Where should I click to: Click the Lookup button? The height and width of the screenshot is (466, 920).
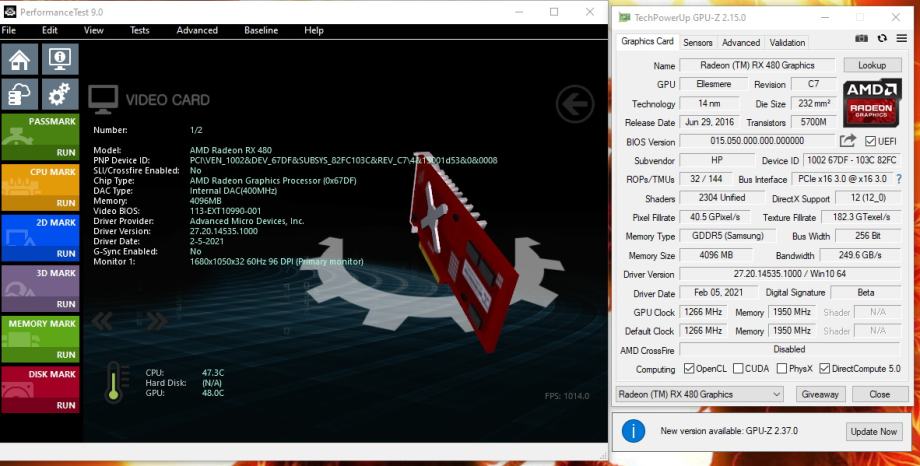point(872,65)
